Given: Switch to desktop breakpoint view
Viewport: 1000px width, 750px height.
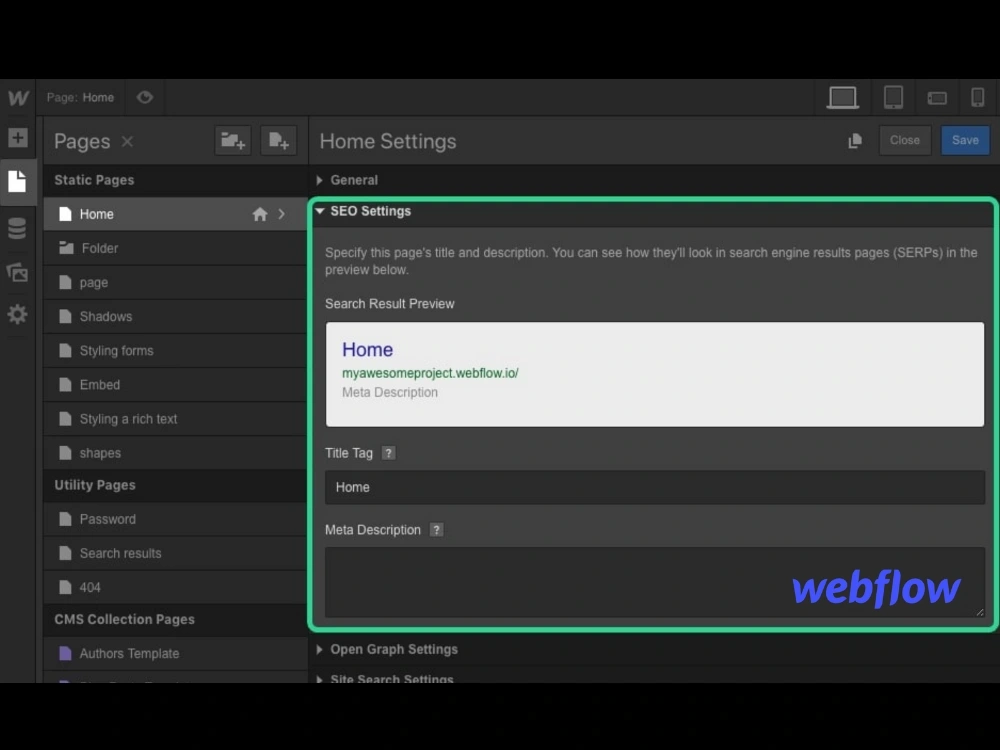Looking at the screenshot, I should 842,98.
